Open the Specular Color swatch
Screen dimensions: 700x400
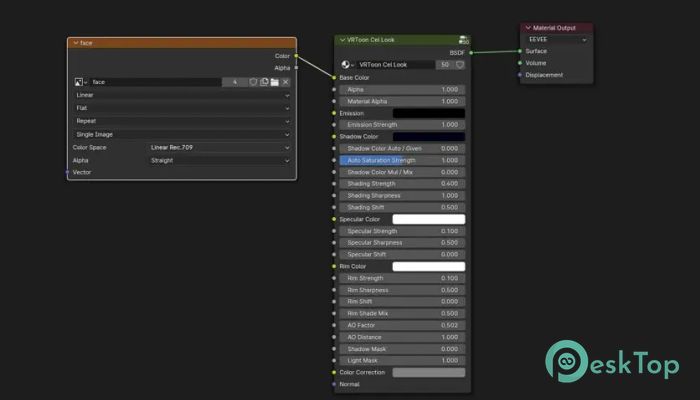point(429,219)
